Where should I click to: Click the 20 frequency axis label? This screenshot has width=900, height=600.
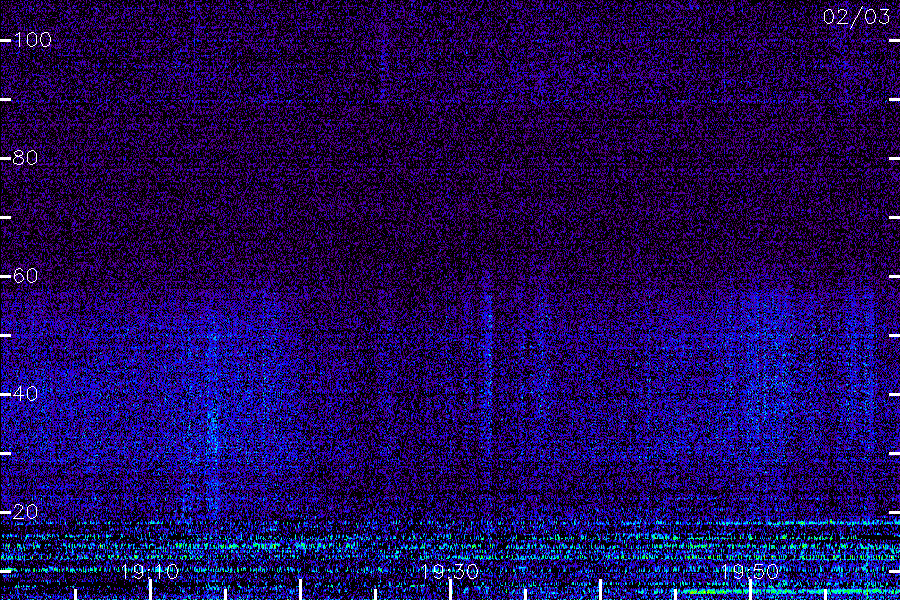pyautogui.click(x=25, y=512)
